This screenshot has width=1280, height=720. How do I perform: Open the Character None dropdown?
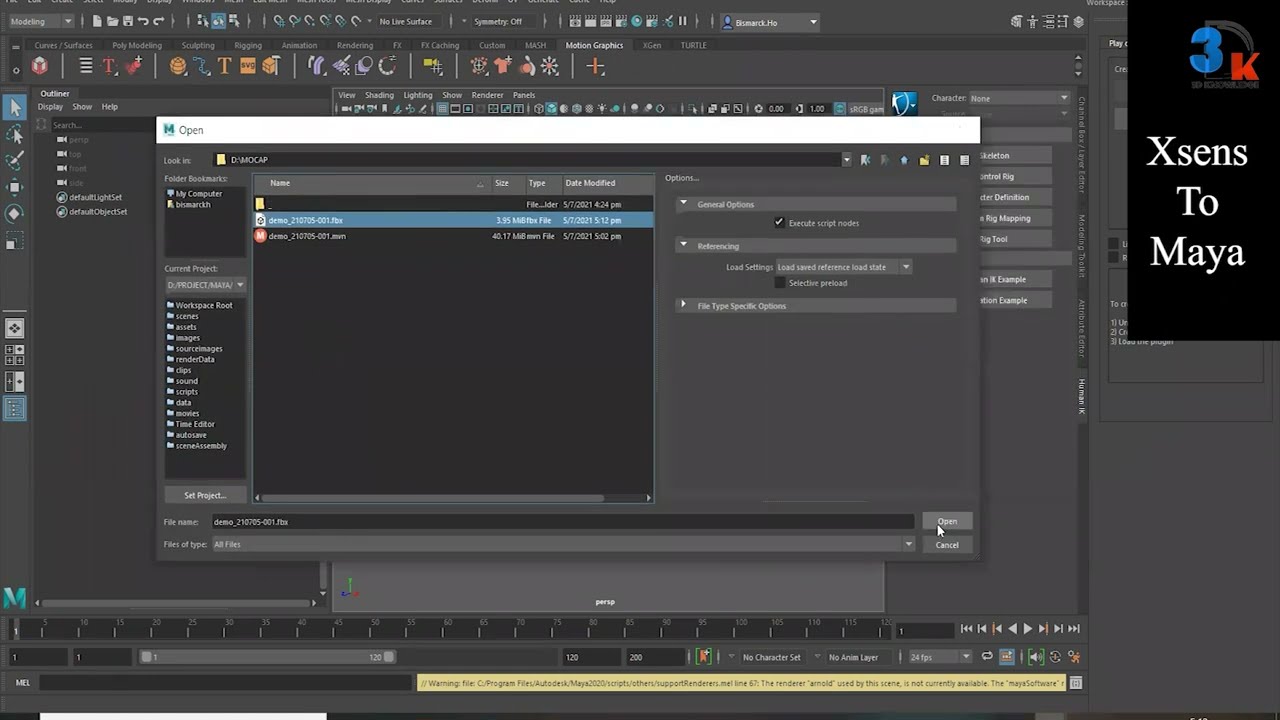tap(1019, 98)
